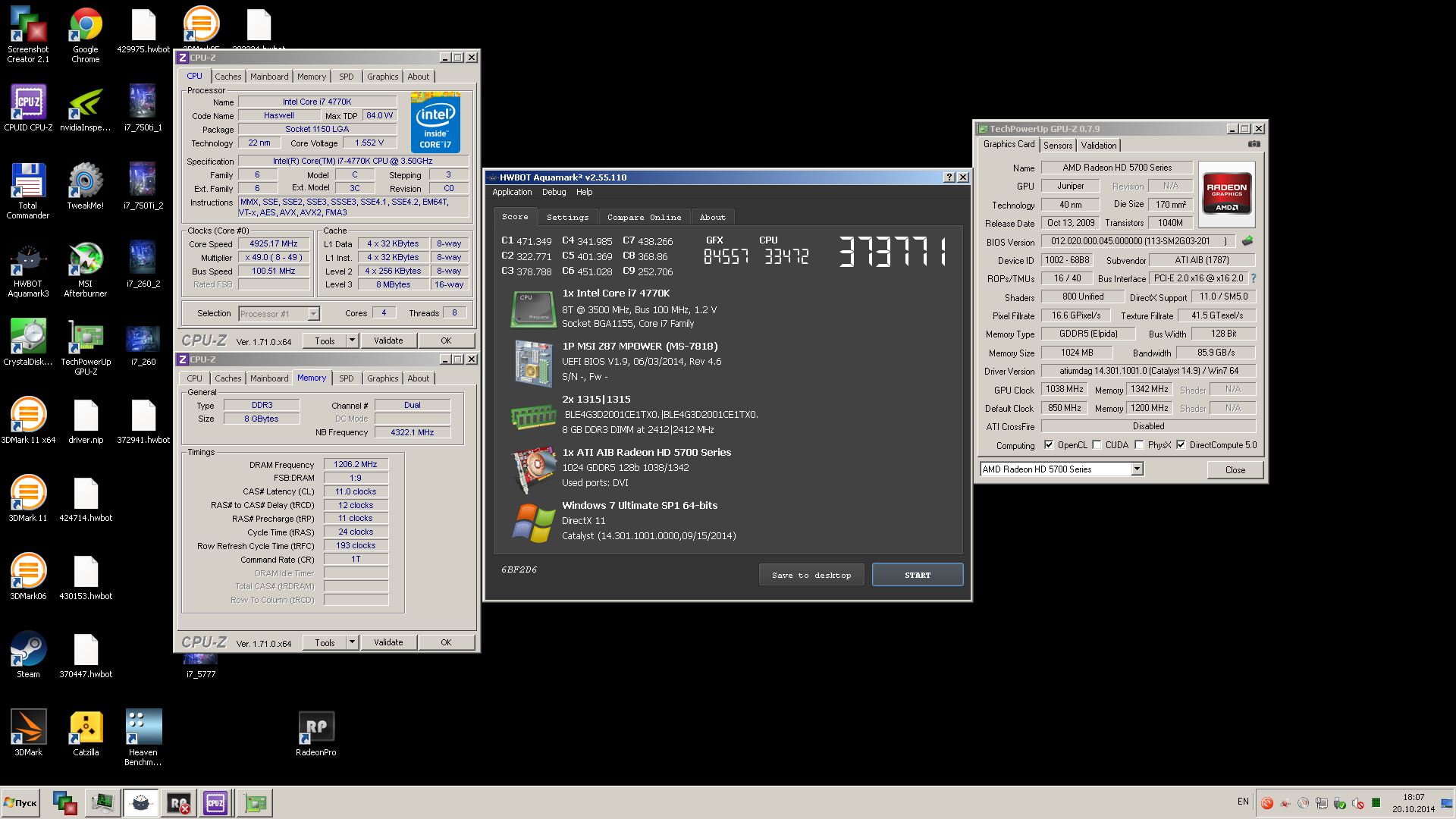Click the DRAM Frequency value 1206.2 MHz
The image size is (1456, 819).
pos(356,464)
